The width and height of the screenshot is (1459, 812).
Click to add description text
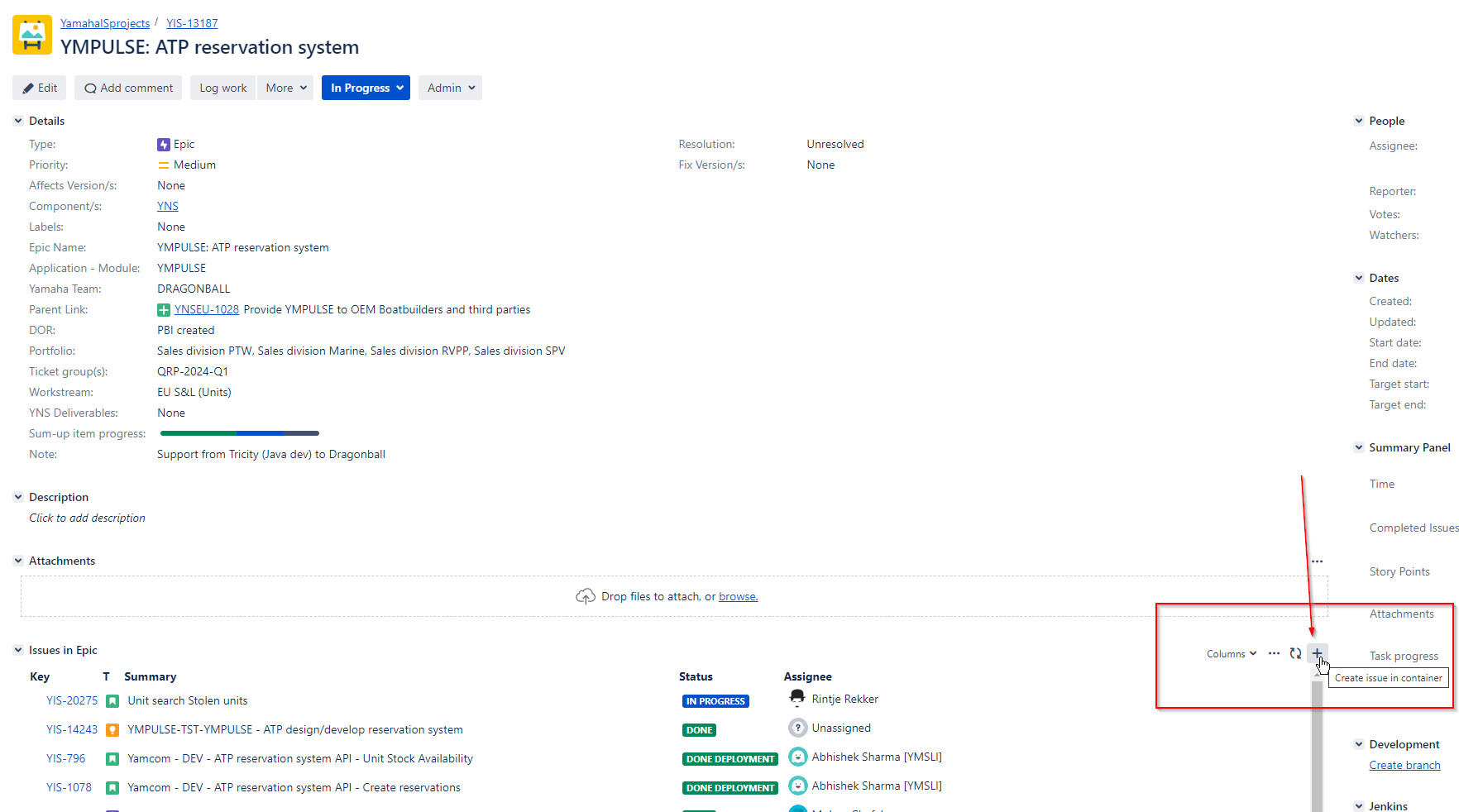tap(87, 518)
